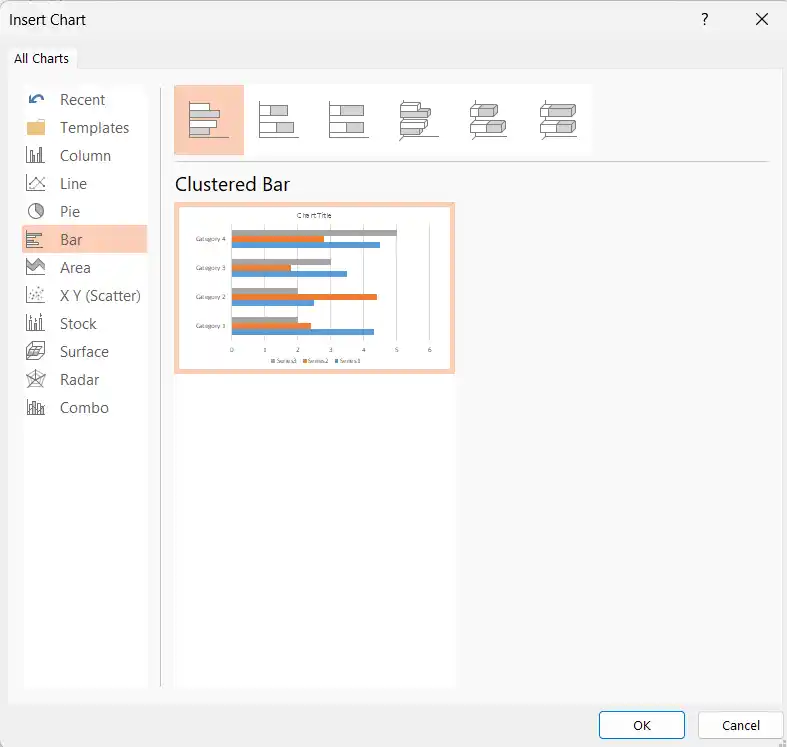Click the Combo chart category icon
The width and height of the screenshot is (787, 747).
35,407
